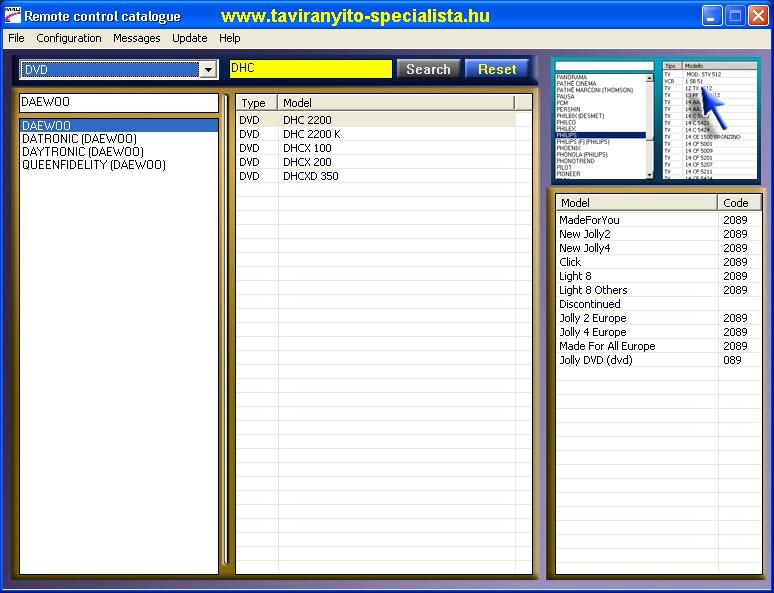Viewport: 774px width, 593px height.
Task: Select the Discontinued row
Action: (658, 304)
